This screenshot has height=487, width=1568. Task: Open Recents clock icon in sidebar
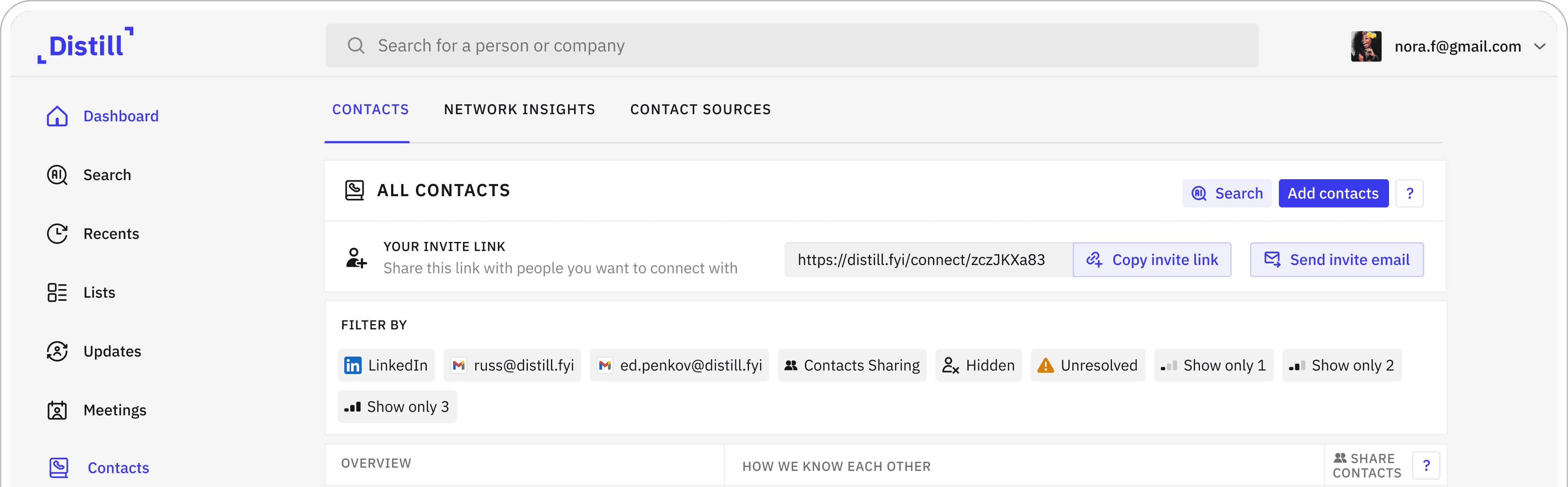click(x=57, y=233)
